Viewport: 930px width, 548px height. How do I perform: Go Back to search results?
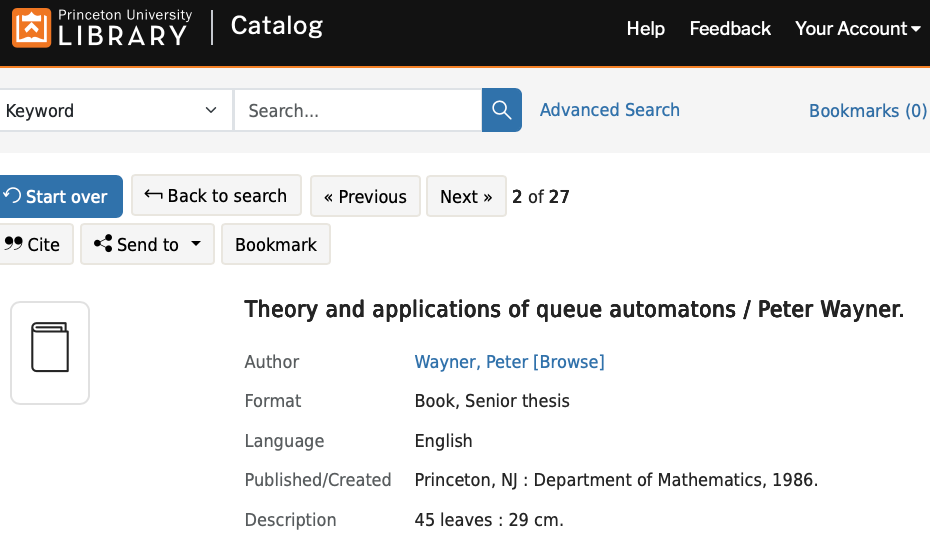[x=216, y=196]
